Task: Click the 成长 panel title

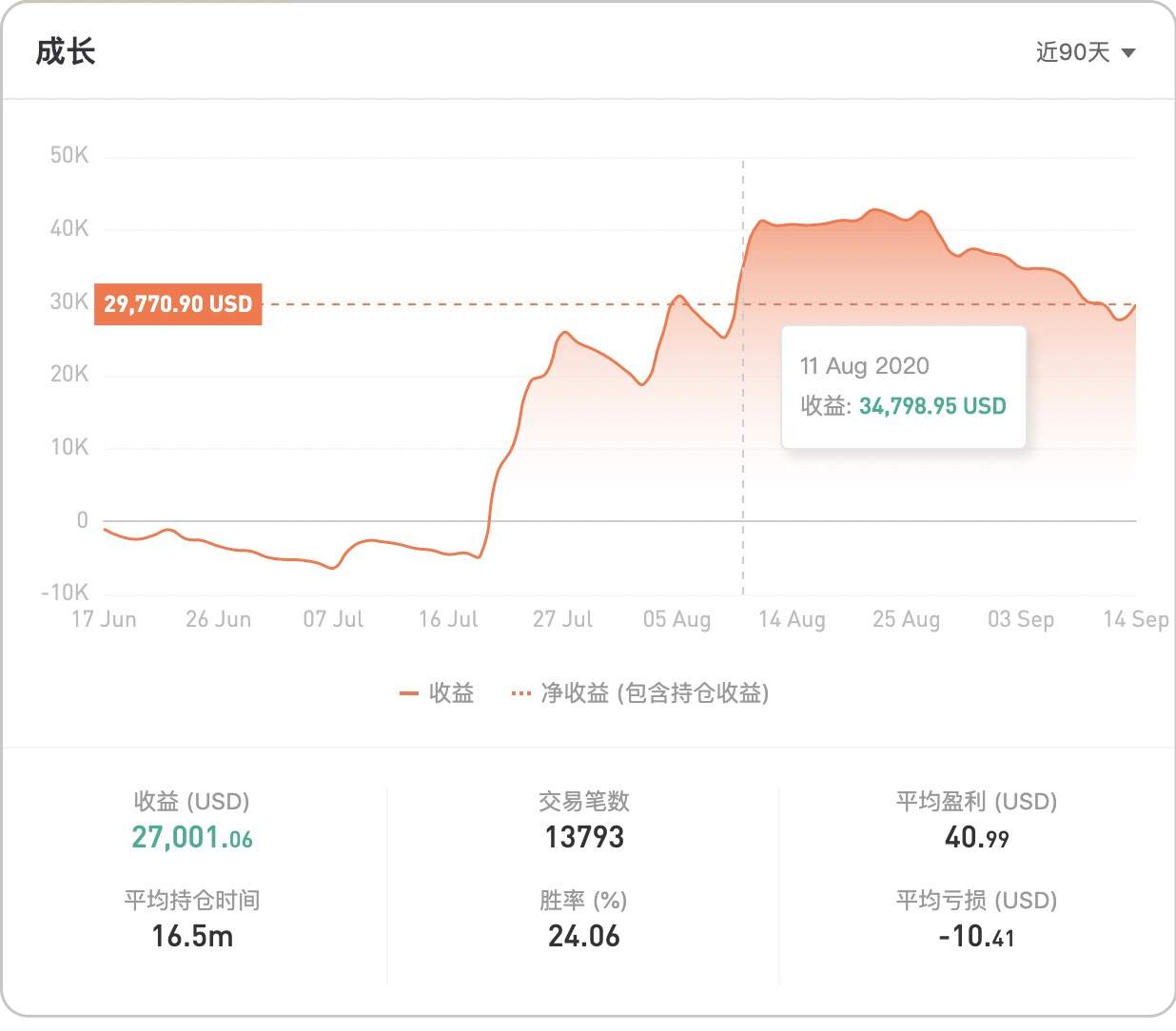Action: [66, 51]
